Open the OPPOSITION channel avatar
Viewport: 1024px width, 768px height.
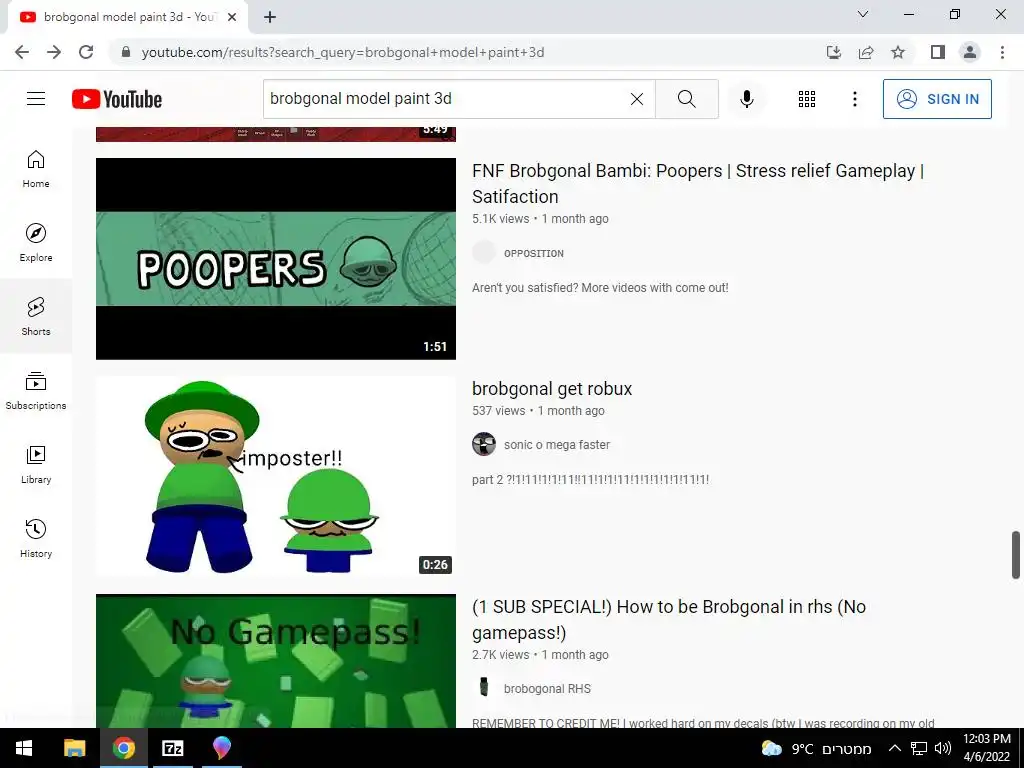pyautogui.click(x=484, y=252)
